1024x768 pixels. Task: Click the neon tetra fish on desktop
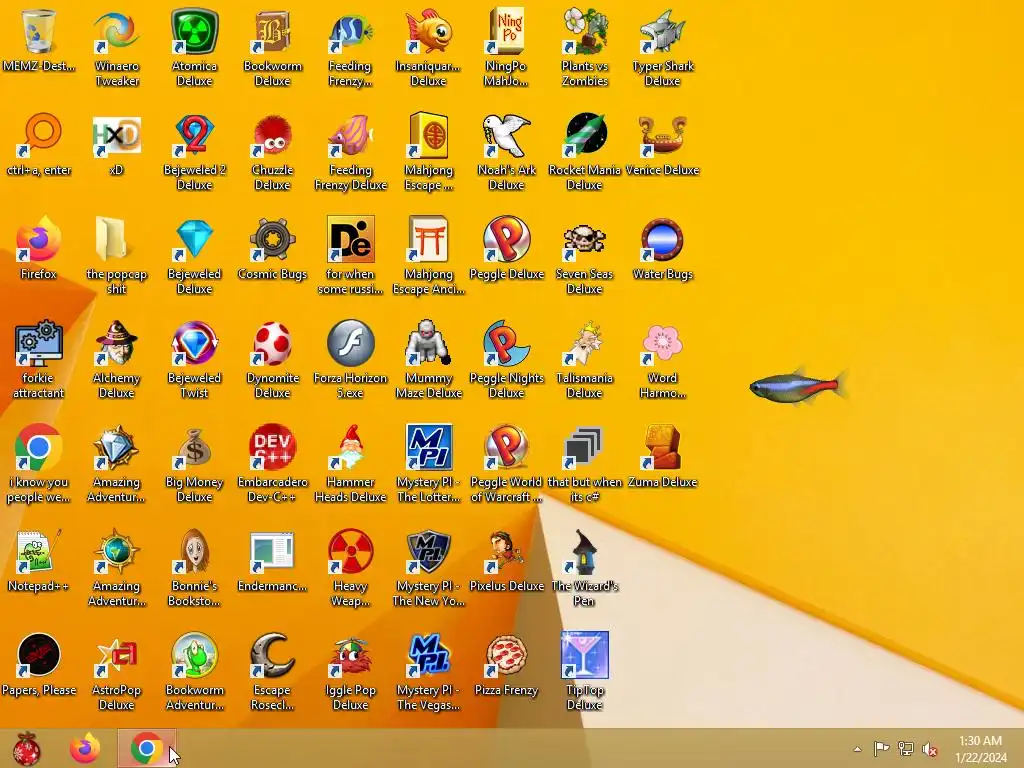(x=798, y=386)
